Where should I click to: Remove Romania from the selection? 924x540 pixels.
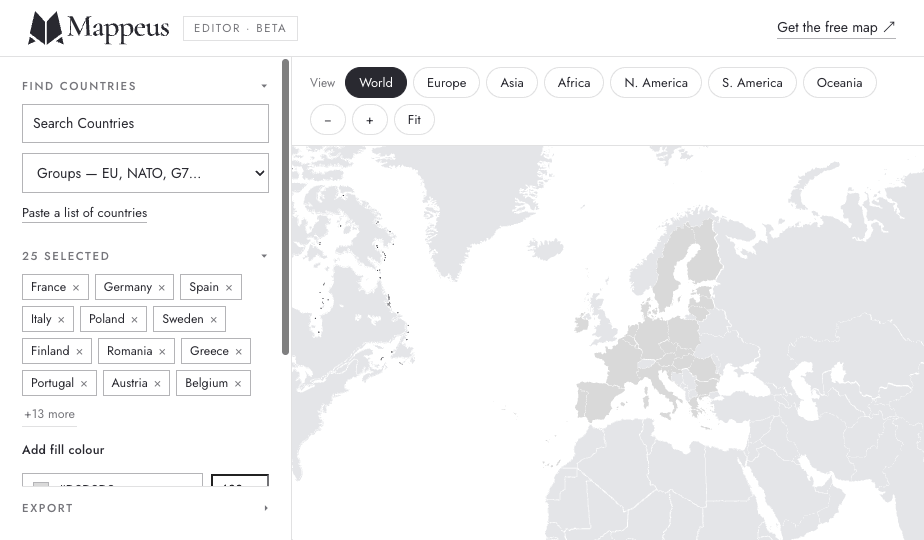pos(162,351)
